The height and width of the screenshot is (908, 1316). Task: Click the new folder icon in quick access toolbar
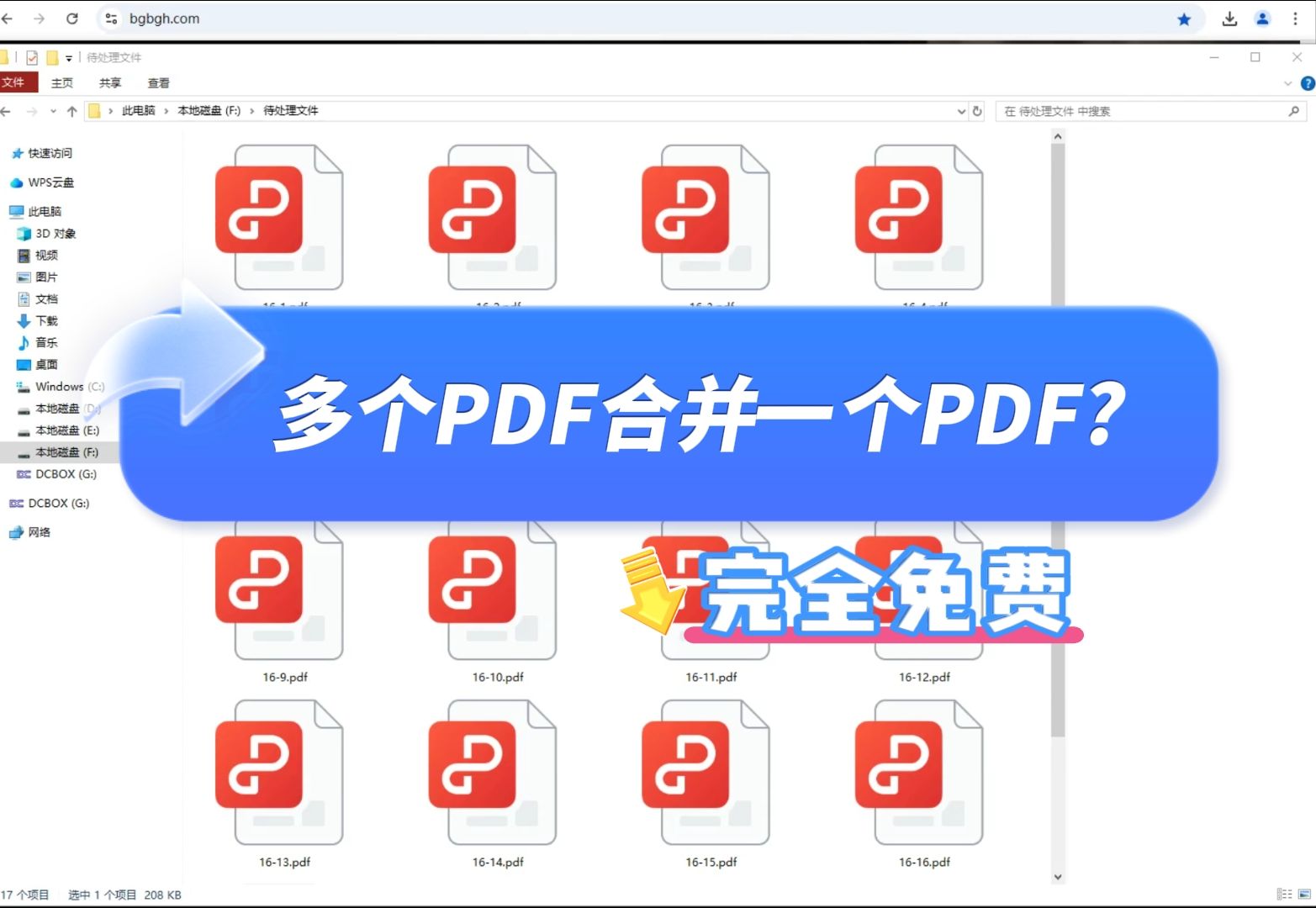pyautogui.click(x=52, y=58)
